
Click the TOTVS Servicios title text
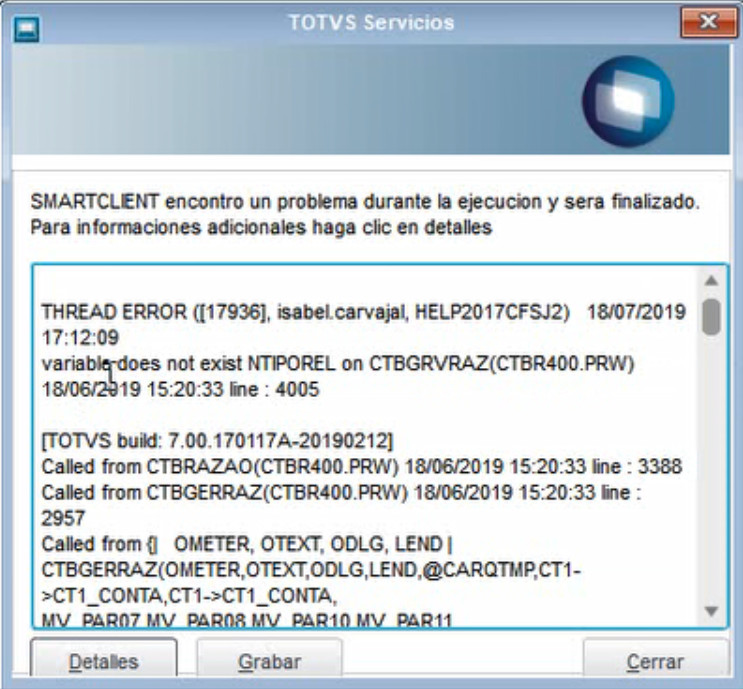coord(372,22)
